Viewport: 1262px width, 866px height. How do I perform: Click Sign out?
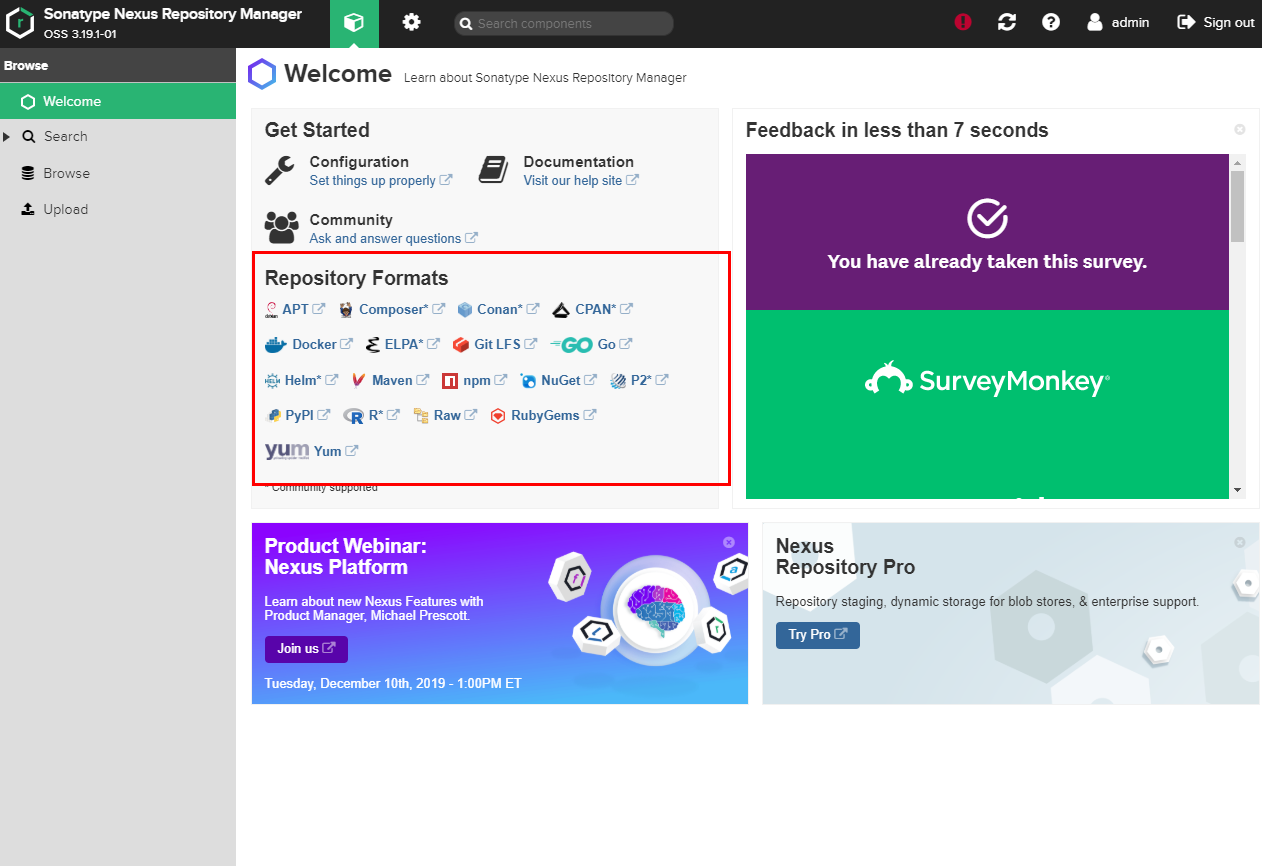(x=1216, y=22)
